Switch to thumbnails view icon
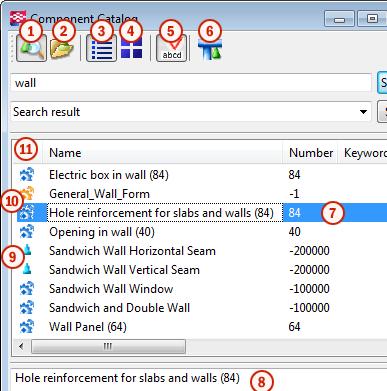Image resolution: width=387 pixels, height=391 pixels. [131, 48]
